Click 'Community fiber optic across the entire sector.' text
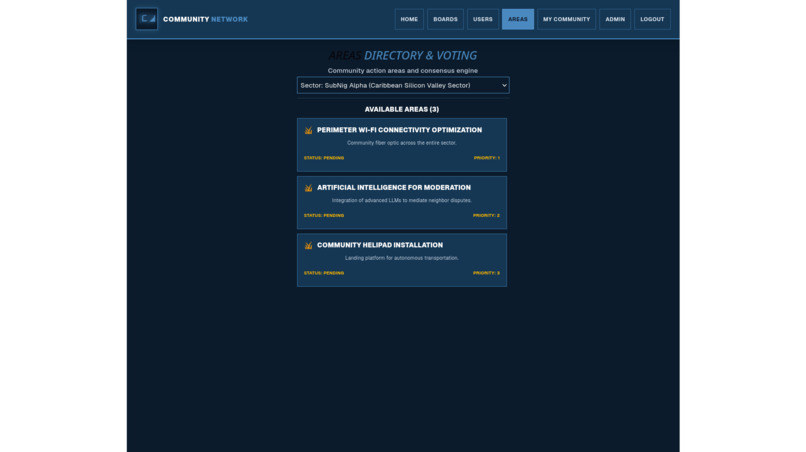The image size is (806, 452). click(x=401, y=143)
